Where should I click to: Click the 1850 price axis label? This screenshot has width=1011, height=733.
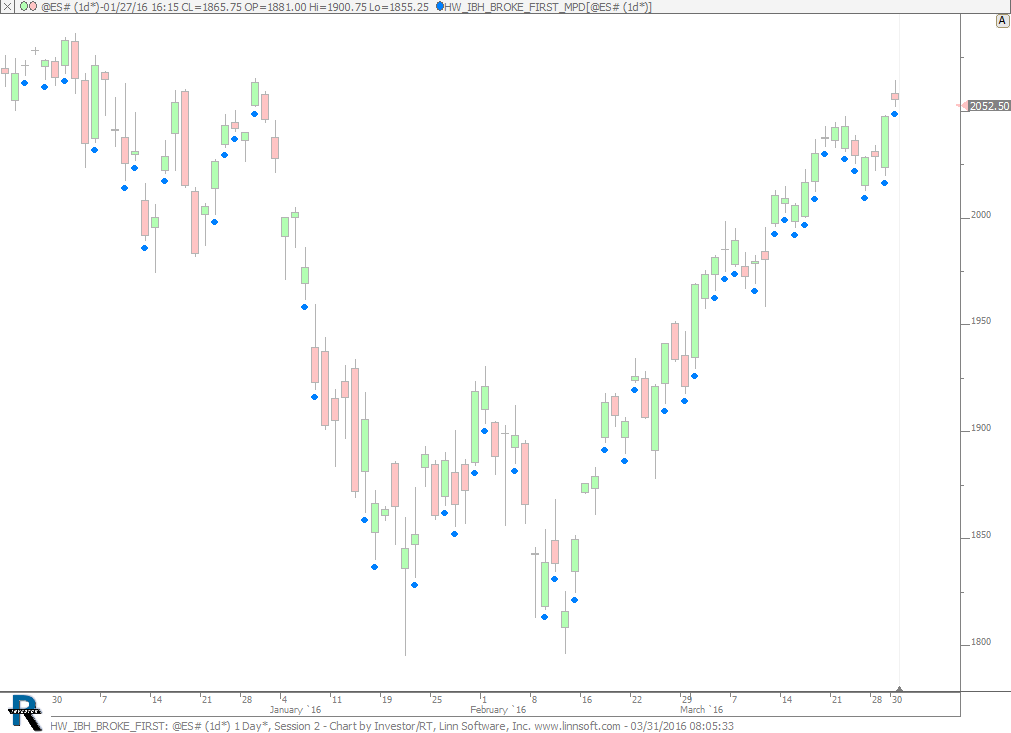[x=981, y=535]
